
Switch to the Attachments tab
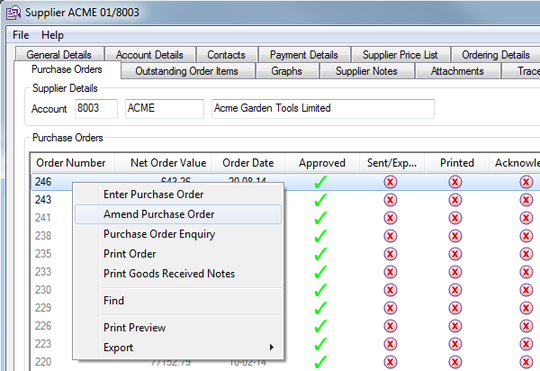point(457,71)
